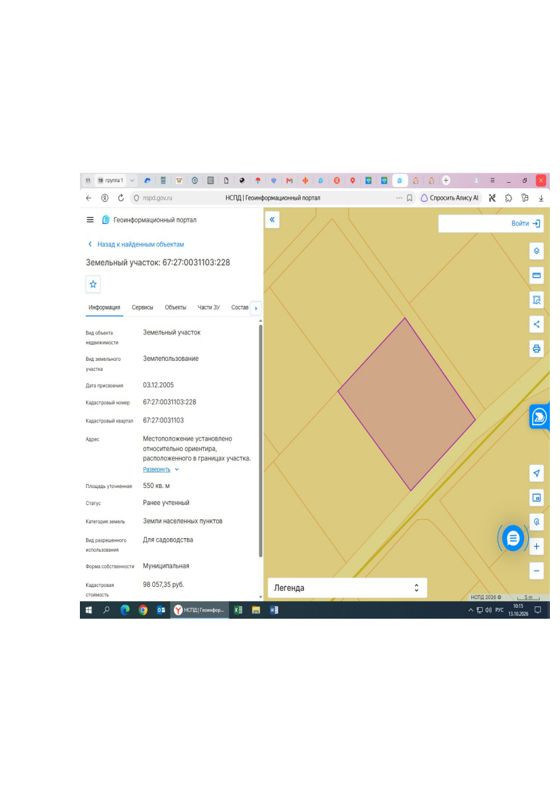Print the map using the printer icon

[536, 349]
